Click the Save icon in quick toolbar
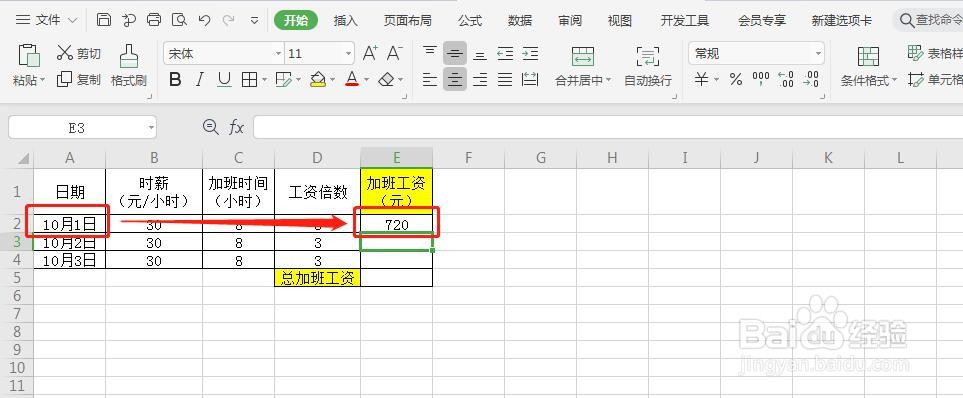 (104, 20)
